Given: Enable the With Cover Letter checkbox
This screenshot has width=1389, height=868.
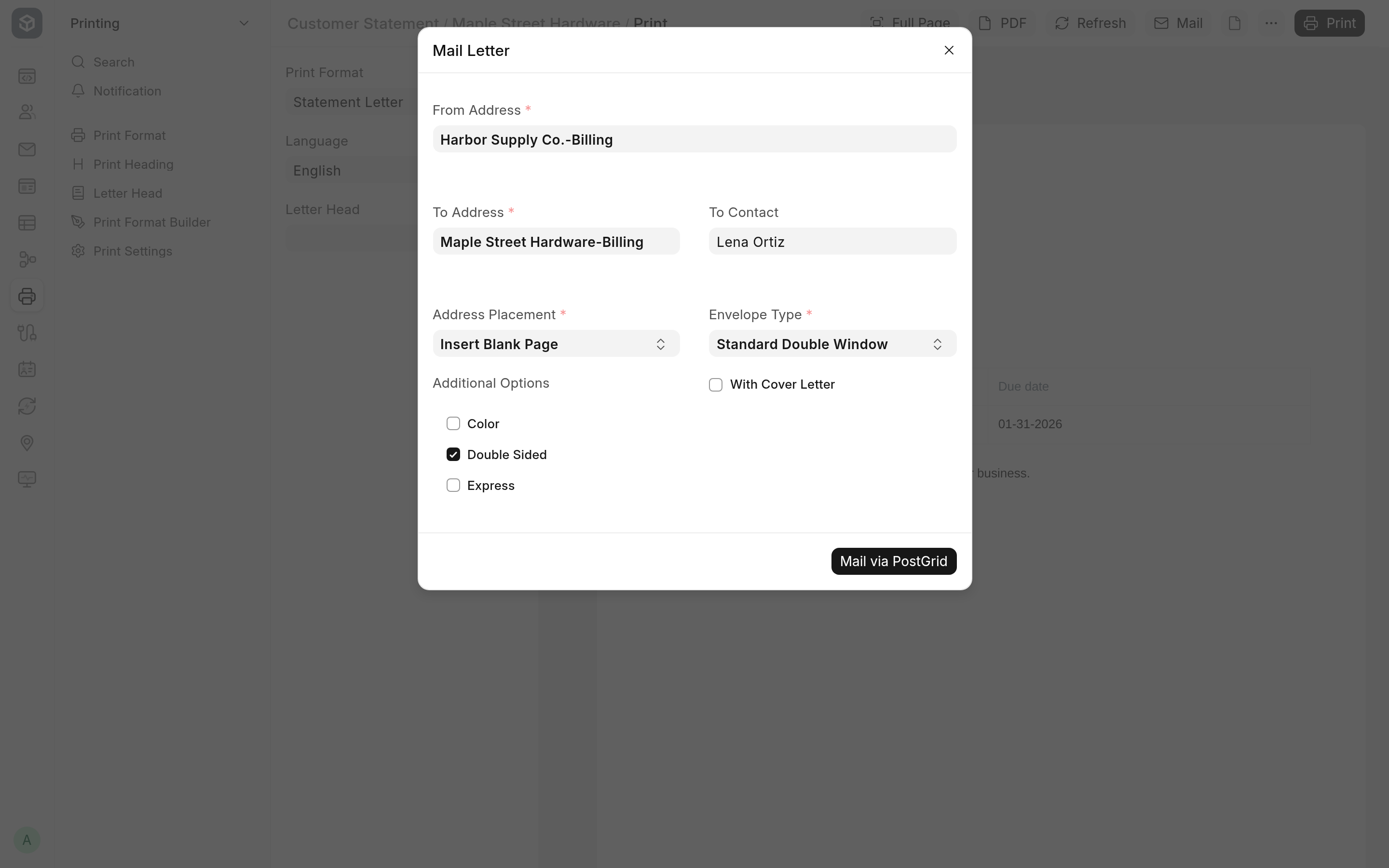Looking at the screenshot, I should coord(716,385).
